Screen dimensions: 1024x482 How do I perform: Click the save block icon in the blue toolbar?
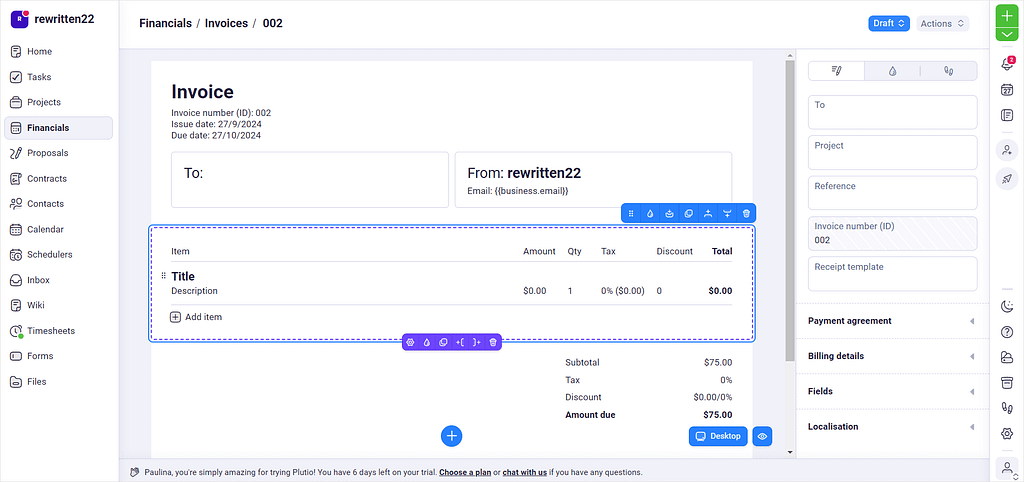point(669,214)
